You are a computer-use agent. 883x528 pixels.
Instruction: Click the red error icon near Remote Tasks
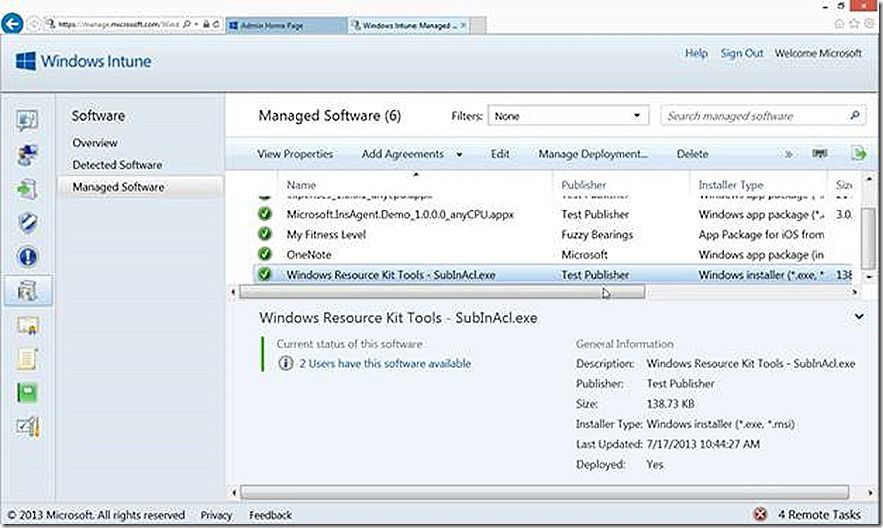[x=760, y=514]
